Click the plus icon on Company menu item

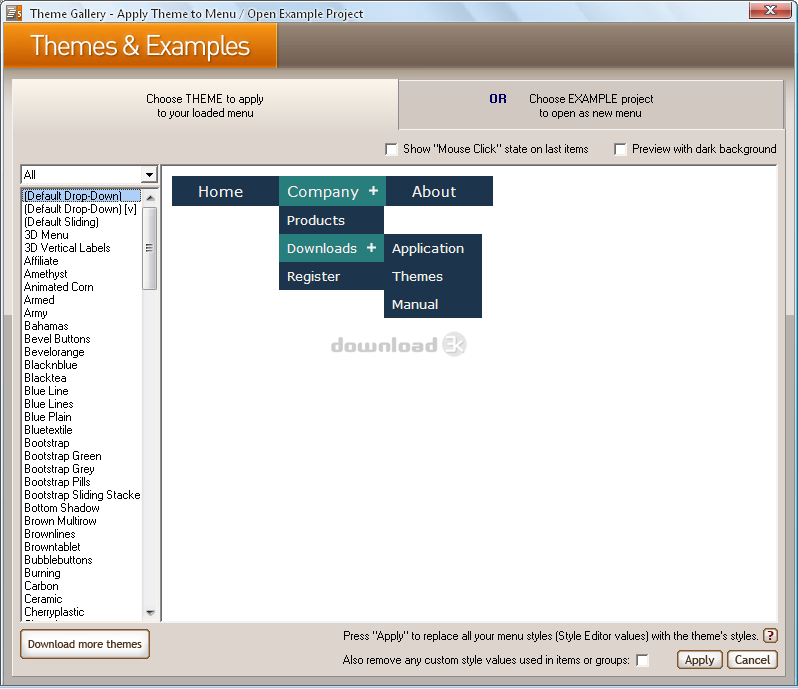click(373, 191)
